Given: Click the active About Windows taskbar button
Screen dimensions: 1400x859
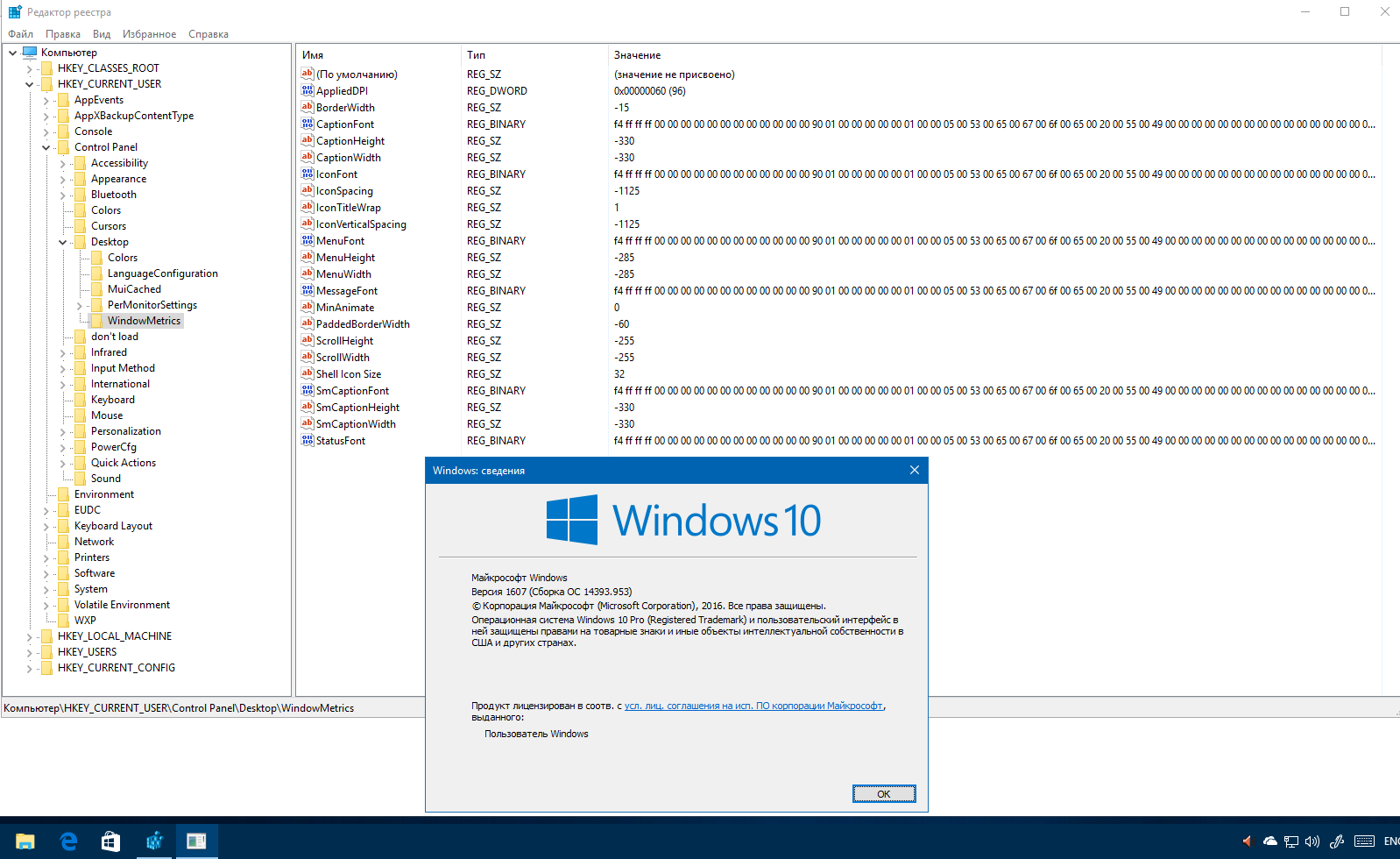Looking at the screenshot, I should click(x=196, y=841).
